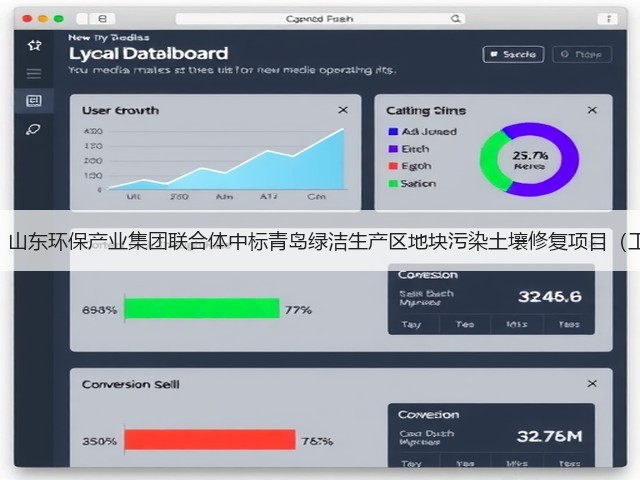The width and height of the screenshot is (640, 480).
Task: Click the User Growth card title
Action: [x=120, y=111]
